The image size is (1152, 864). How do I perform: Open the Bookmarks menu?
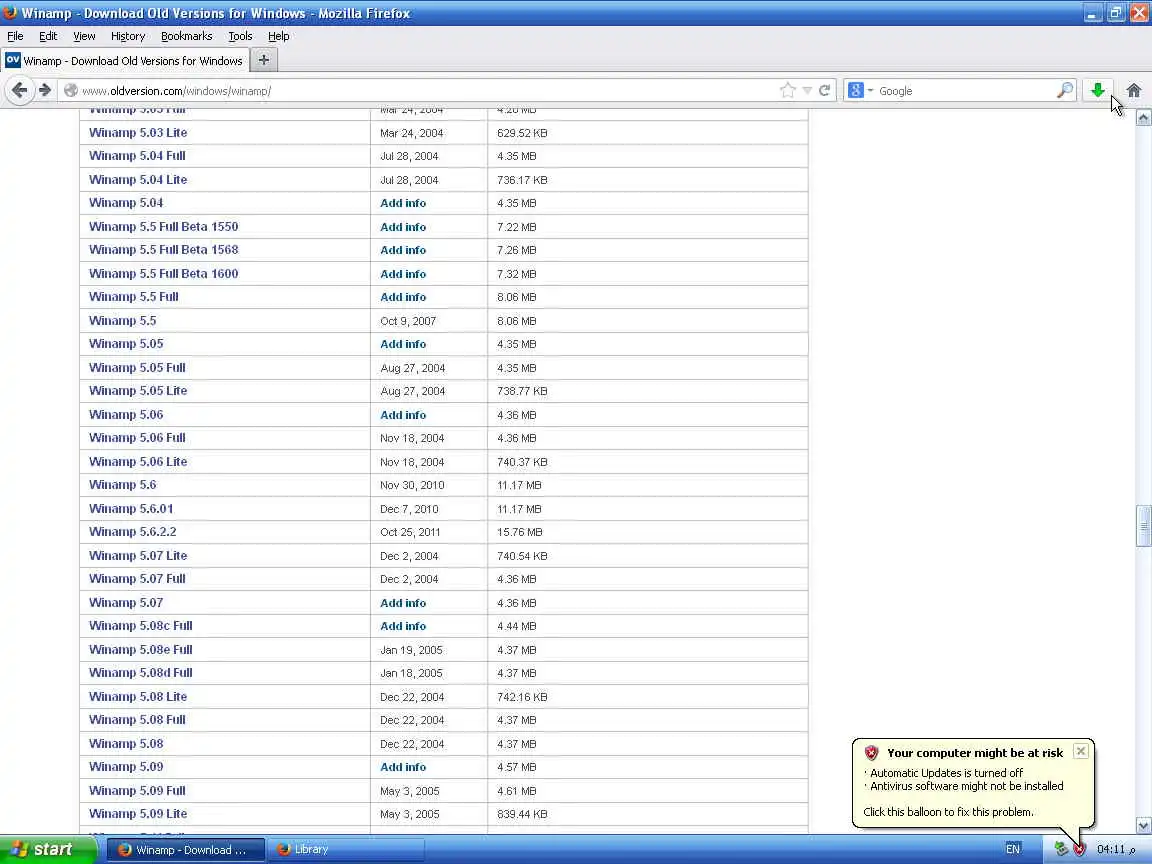tap(187, 36)
